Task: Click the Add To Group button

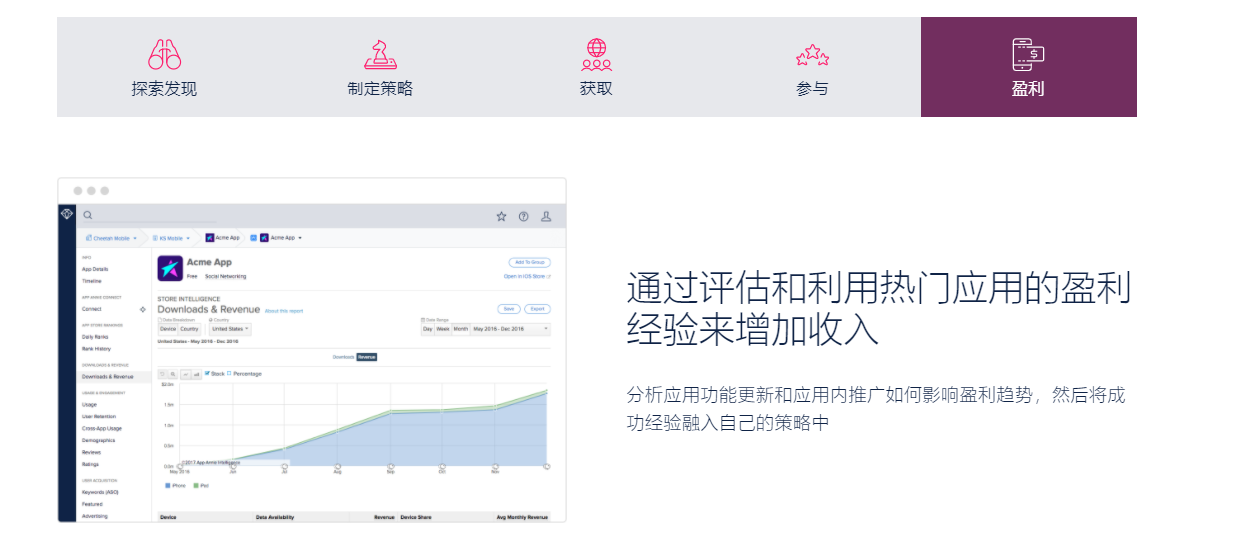Action: tap(530, 262)
